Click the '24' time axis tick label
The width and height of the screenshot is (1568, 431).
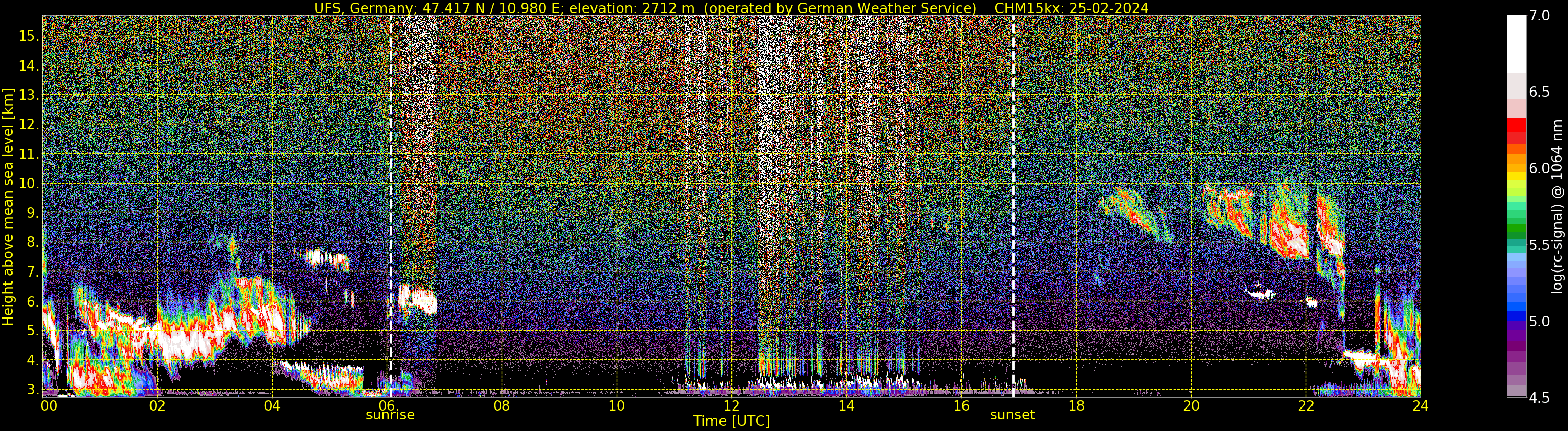(1421, 405)
